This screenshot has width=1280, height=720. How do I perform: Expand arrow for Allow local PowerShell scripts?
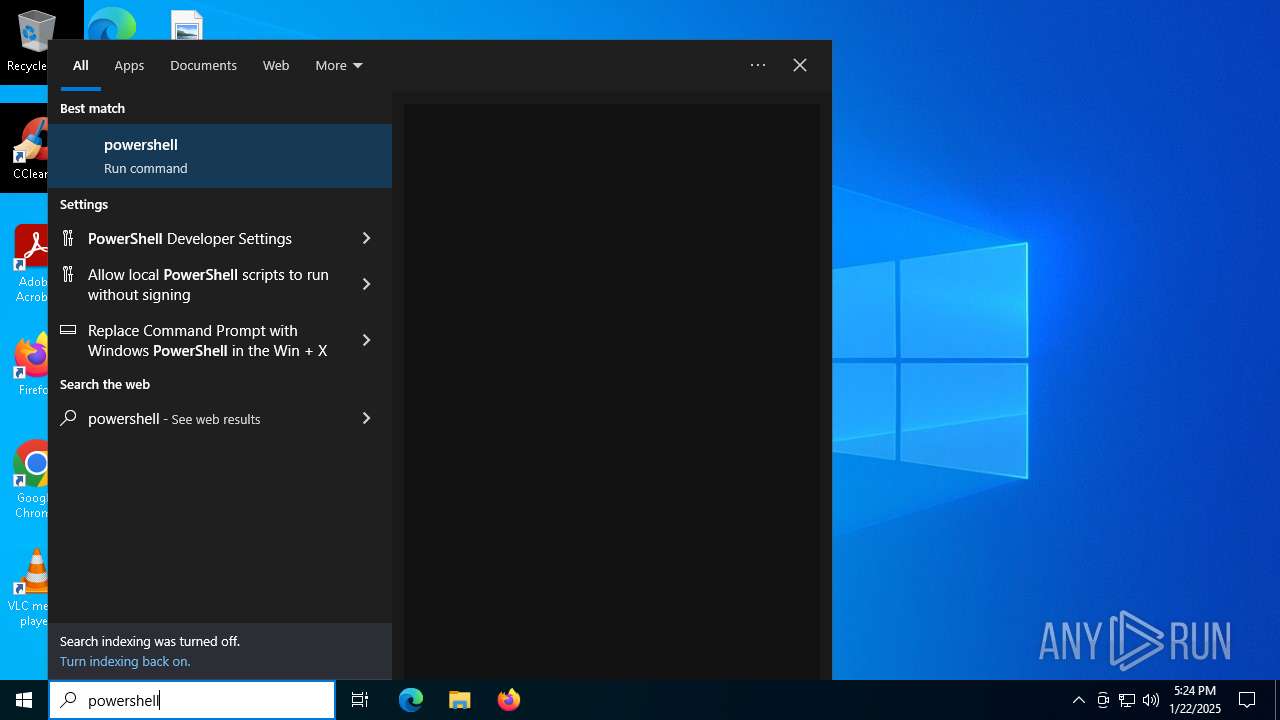click(x=366, y=284)
